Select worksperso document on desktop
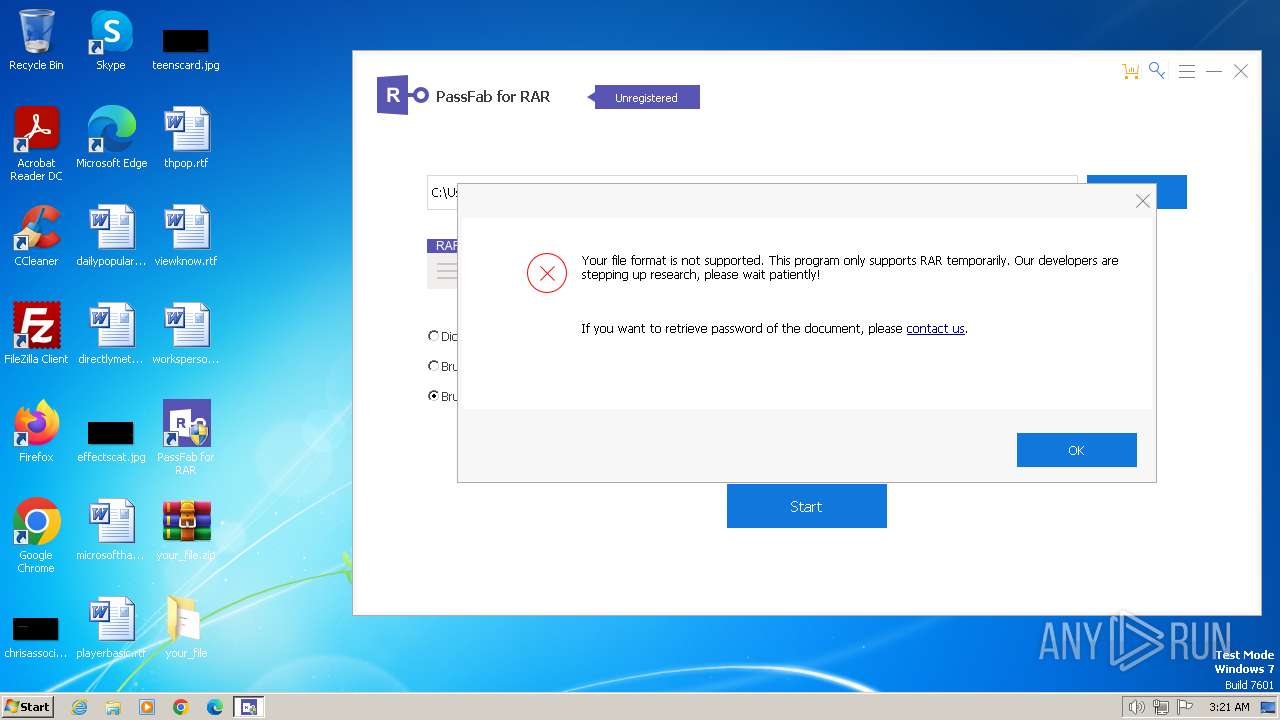1280x720 pixels. point(186,334)
